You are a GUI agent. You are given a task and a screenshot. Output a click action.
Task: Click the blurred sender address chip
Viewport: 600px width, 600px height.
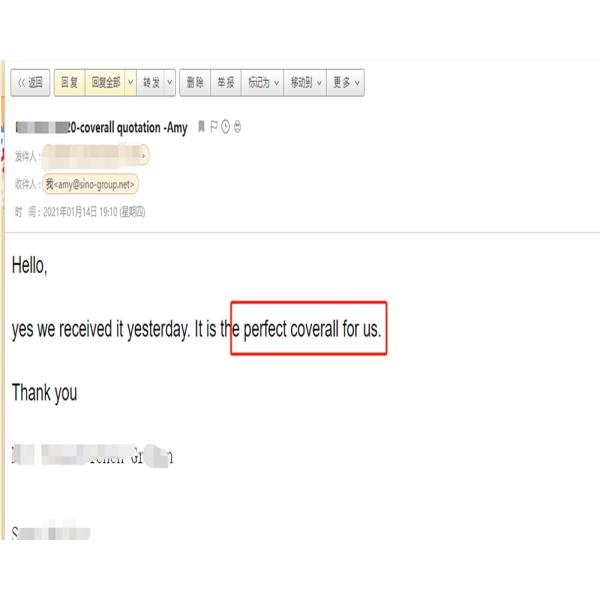click(95, 156)
